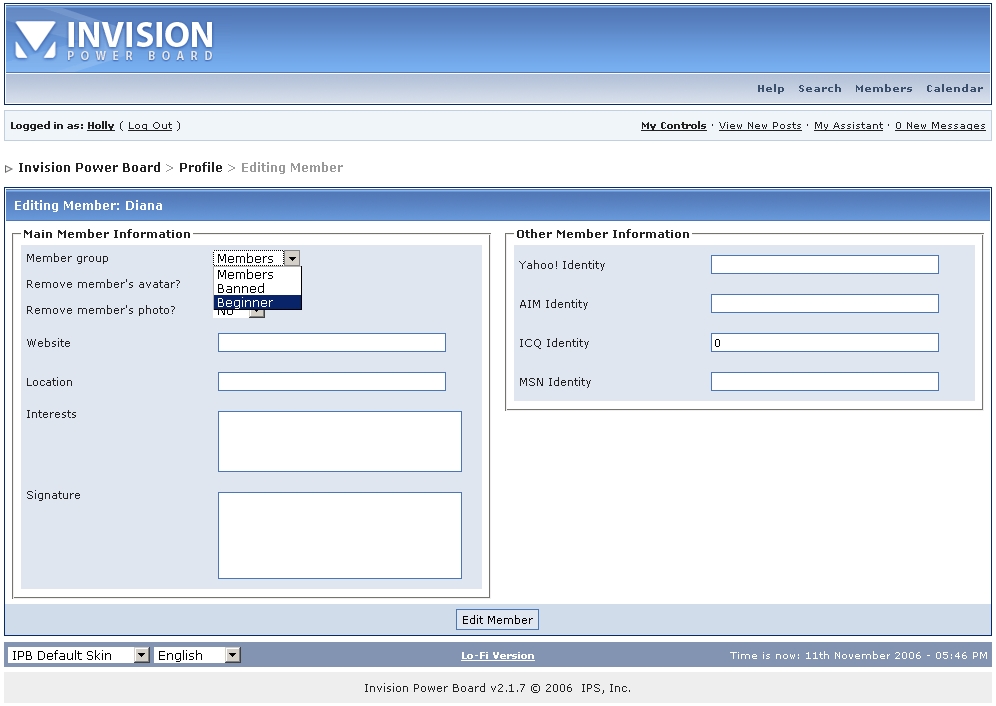This screenshot has height=706, width=996.
Task: Expand the English language dropdown
Action: (x=197, y=655)
